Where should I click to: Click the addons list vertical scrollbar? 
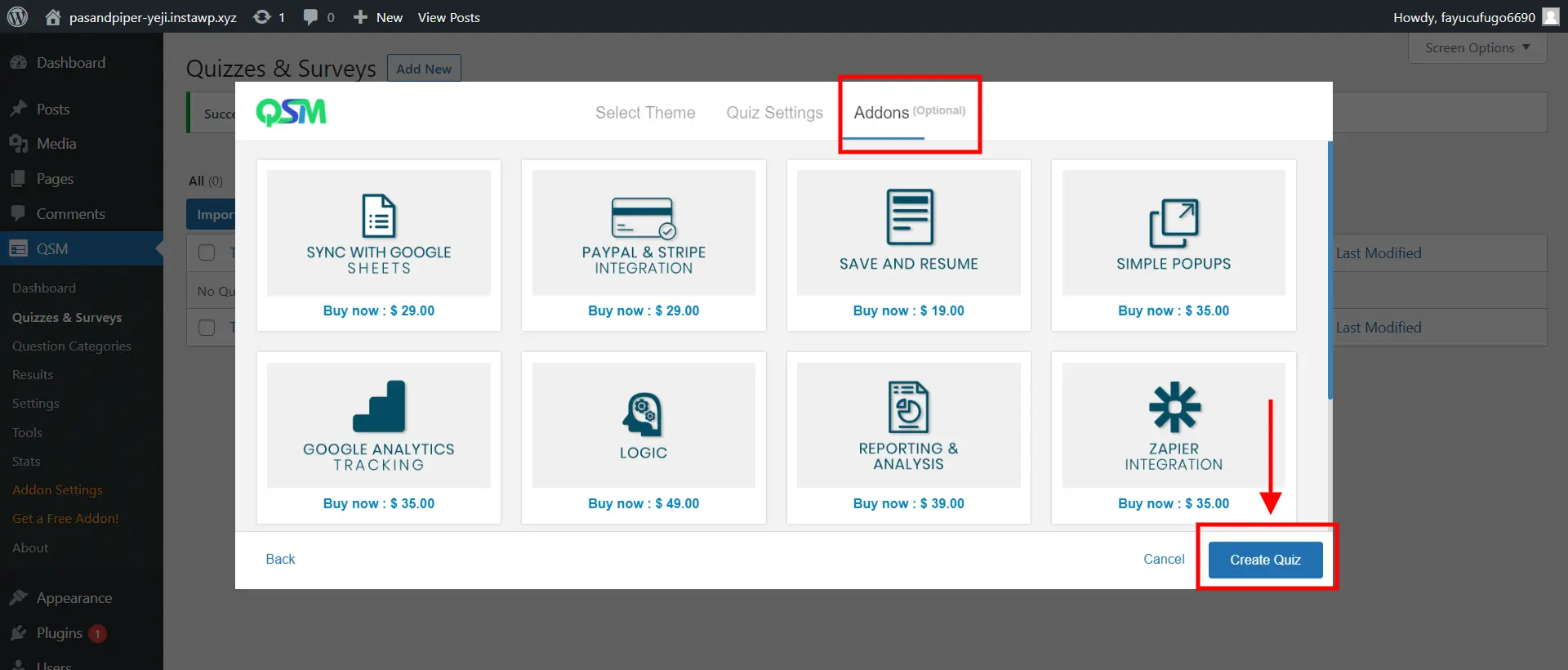click(x=1330, y=270)
